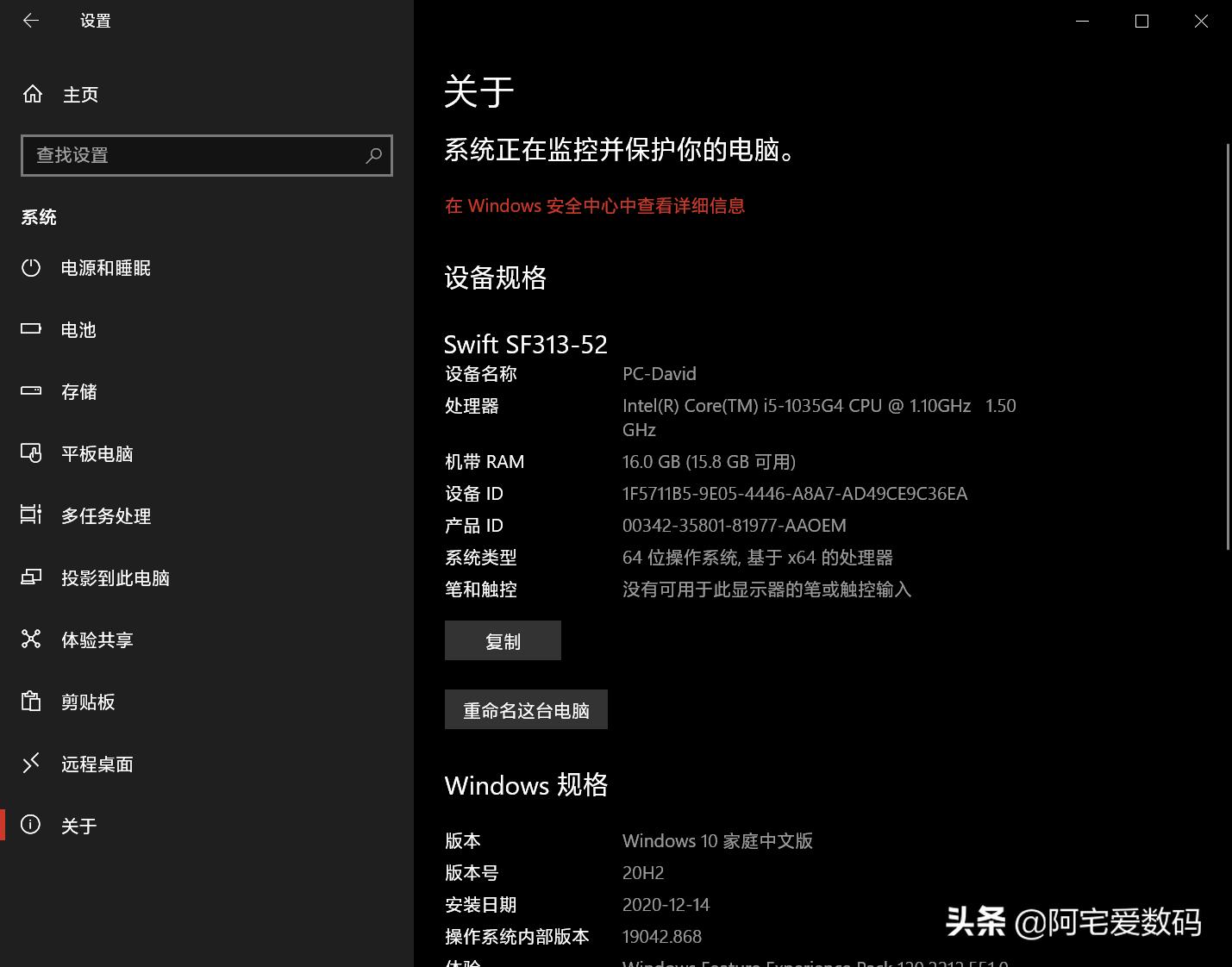
Task: Click the 重命名这台电脑 rename button
Action: point(526,709)
